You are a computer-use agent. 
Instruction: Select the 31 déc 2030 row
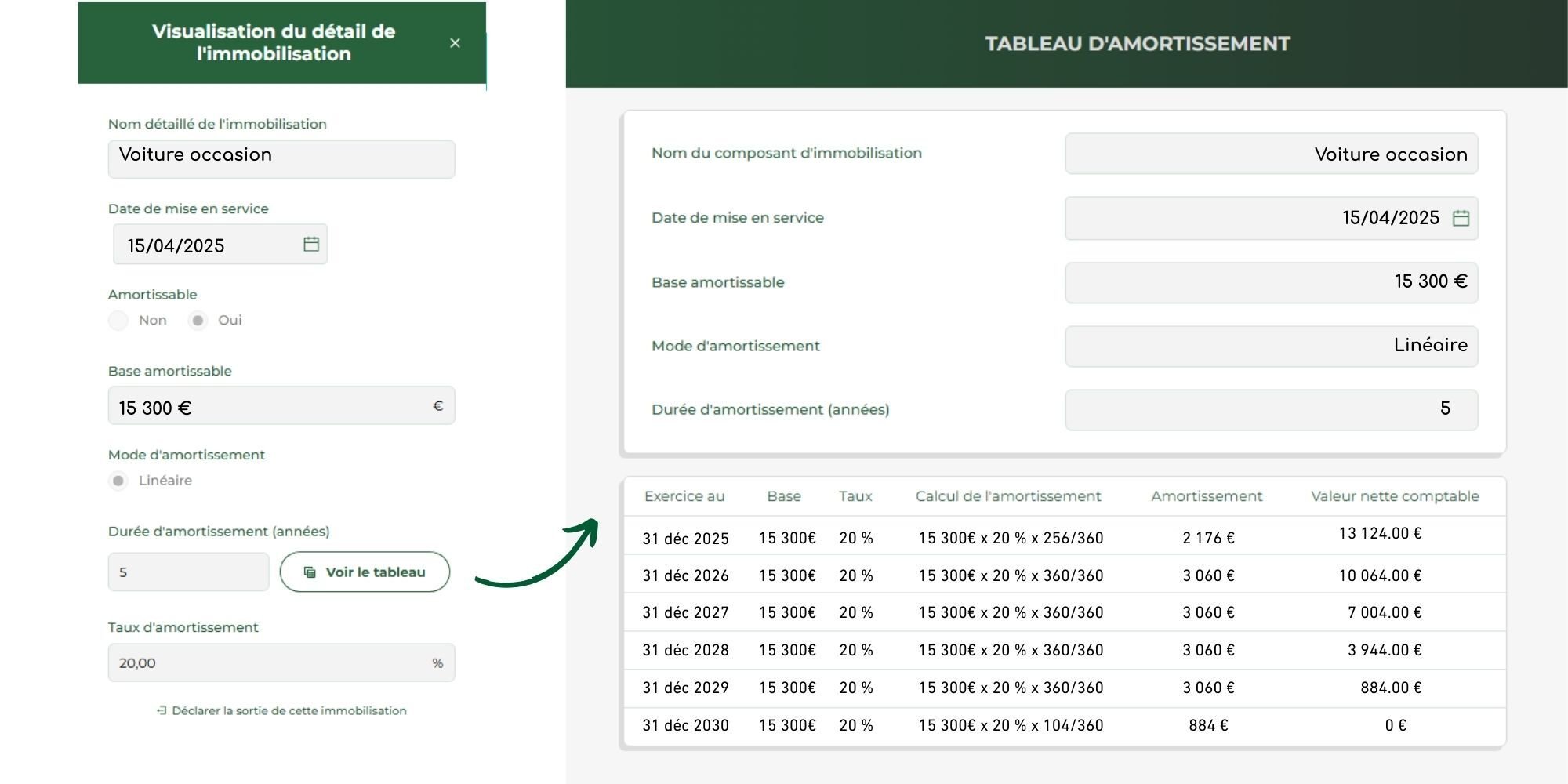coord(1065,726)
